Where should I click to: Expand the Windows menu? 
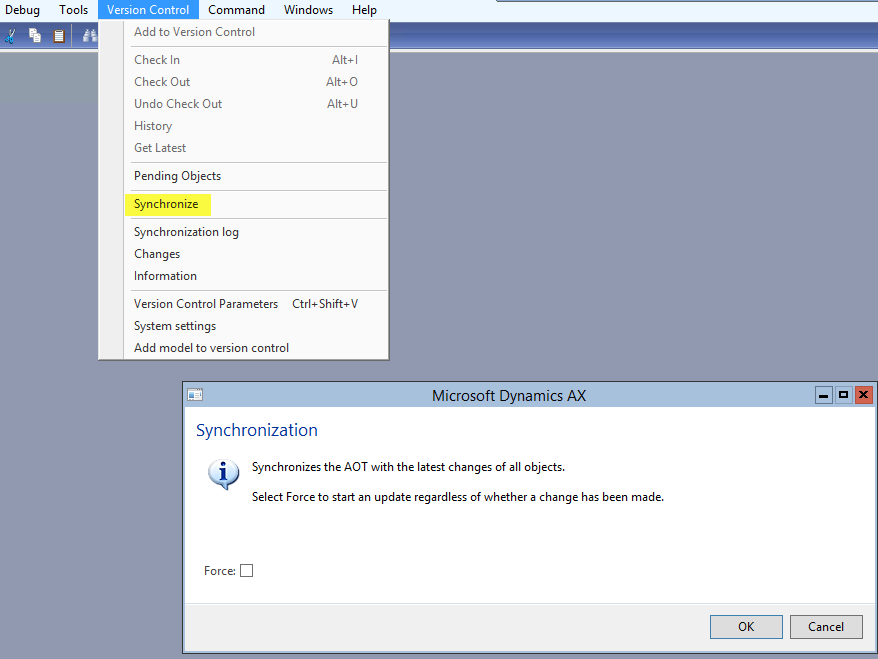(x=308, y=10)
